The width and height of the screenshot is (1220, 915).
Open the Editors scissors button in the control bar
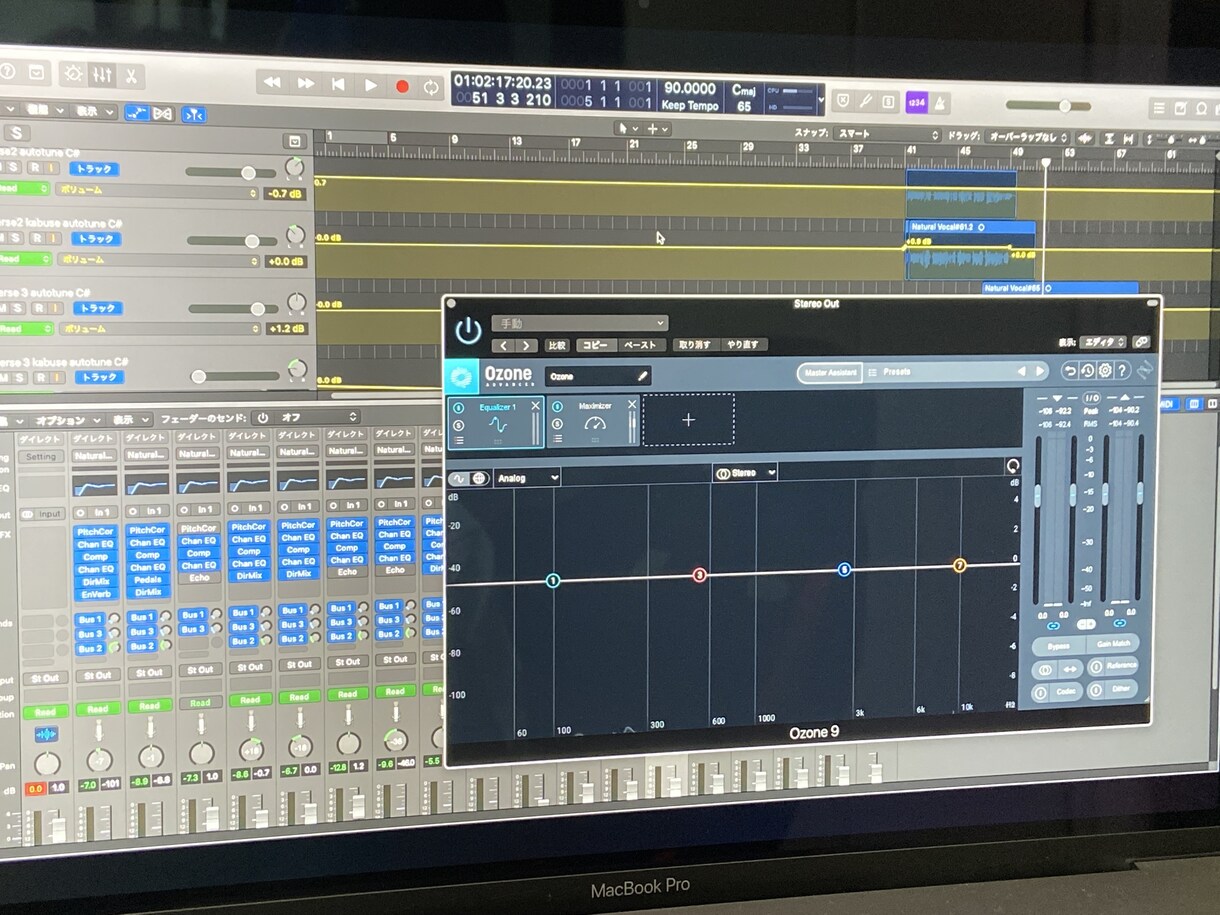[x=131, y=76]
